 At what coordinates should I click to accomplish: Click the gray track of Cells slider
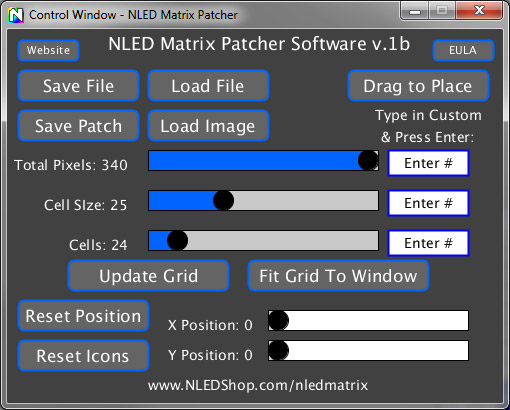283,240
